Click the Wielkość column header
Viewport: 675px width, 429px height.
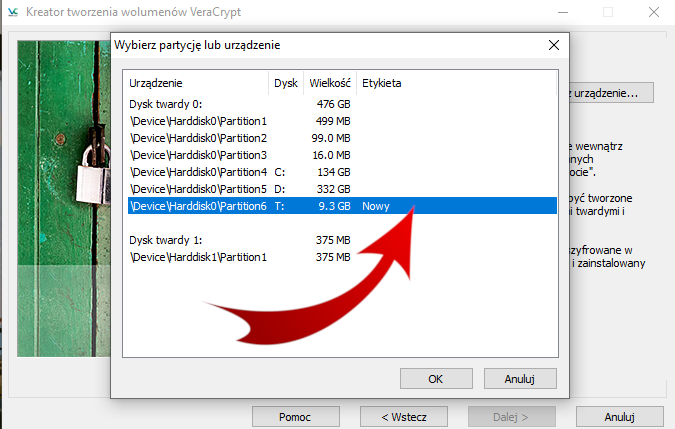pyautogui.click(x=330, y=83)
